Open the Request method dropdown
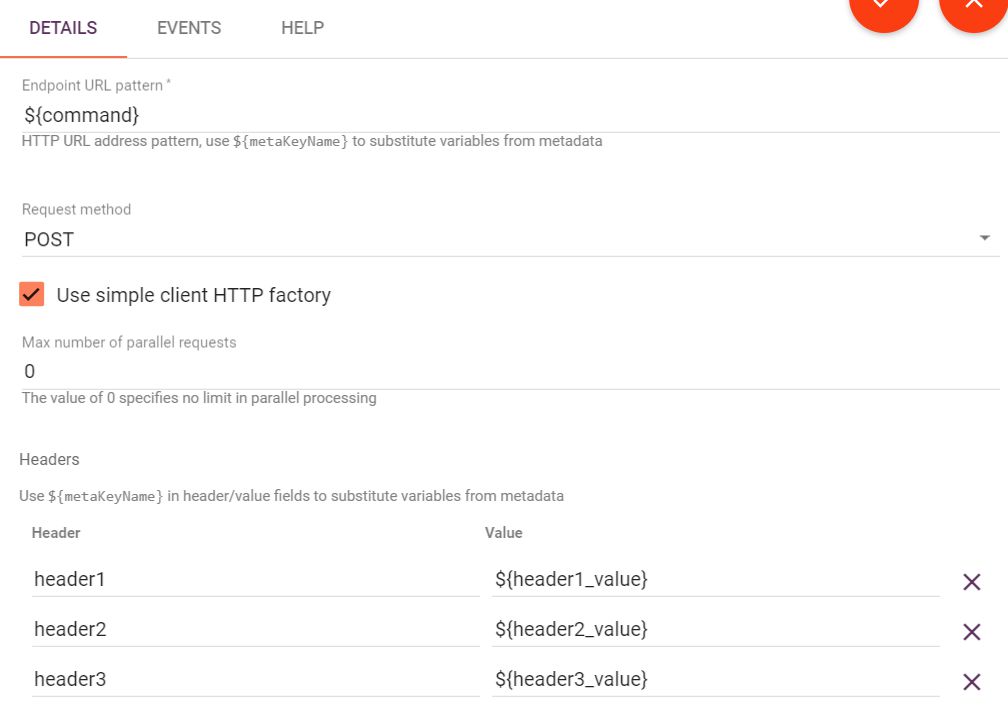 pyautogui.click(x=984, y=238)
